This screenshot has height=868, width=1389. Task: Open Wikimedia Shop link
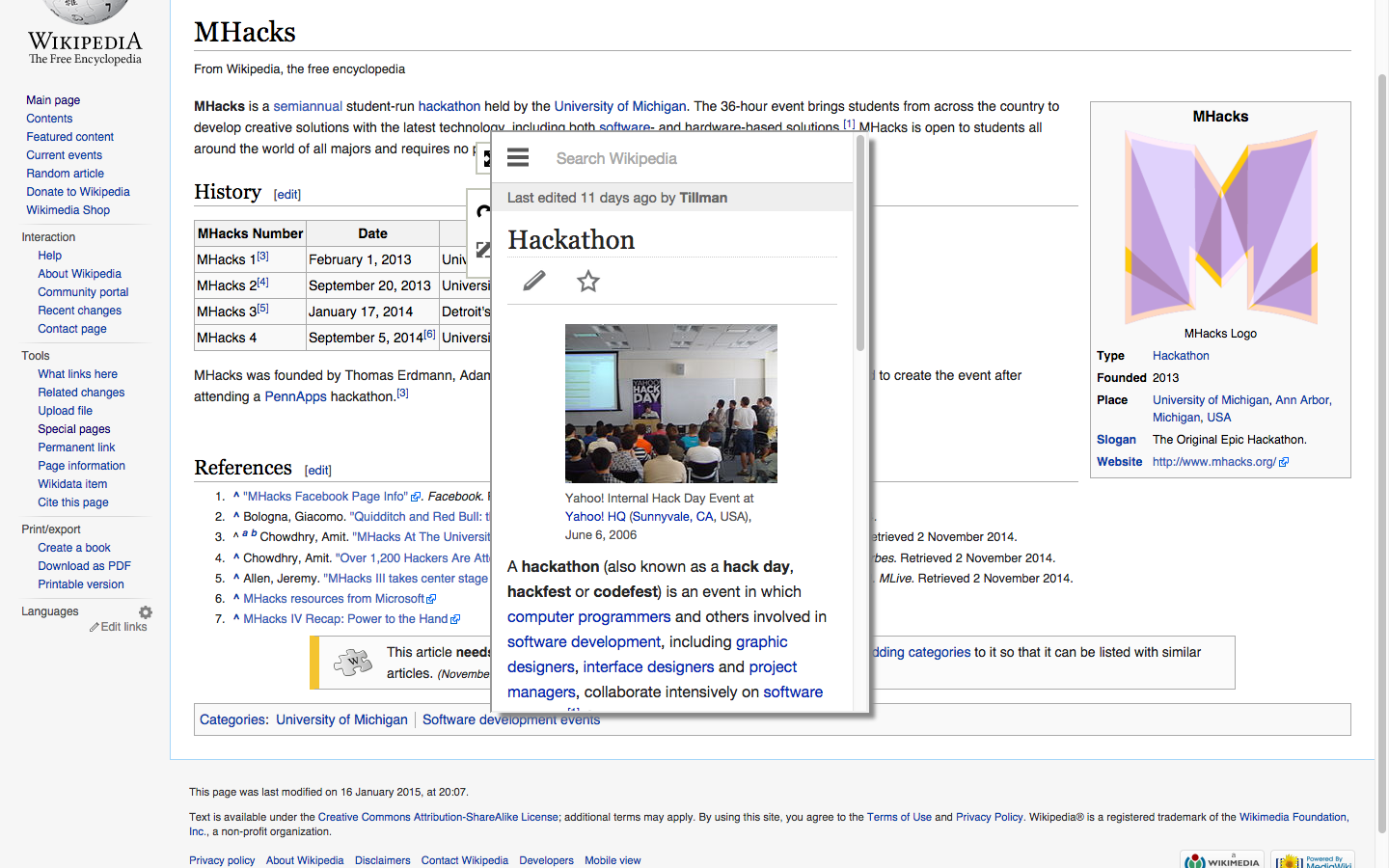point(68,210)
